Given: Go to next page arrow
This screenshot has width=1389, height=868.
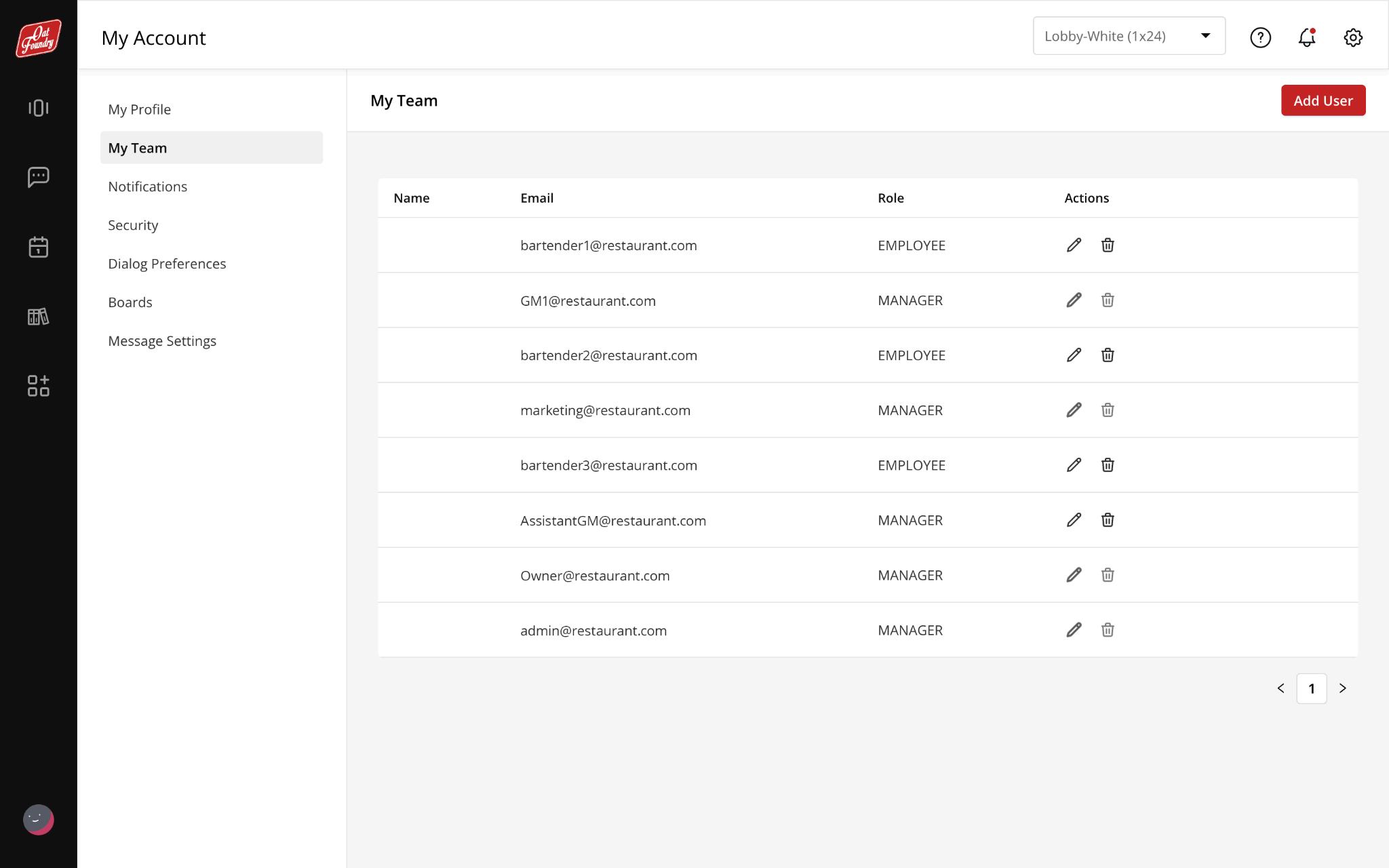Looking at the screenshot, I should coord(1342,688).
